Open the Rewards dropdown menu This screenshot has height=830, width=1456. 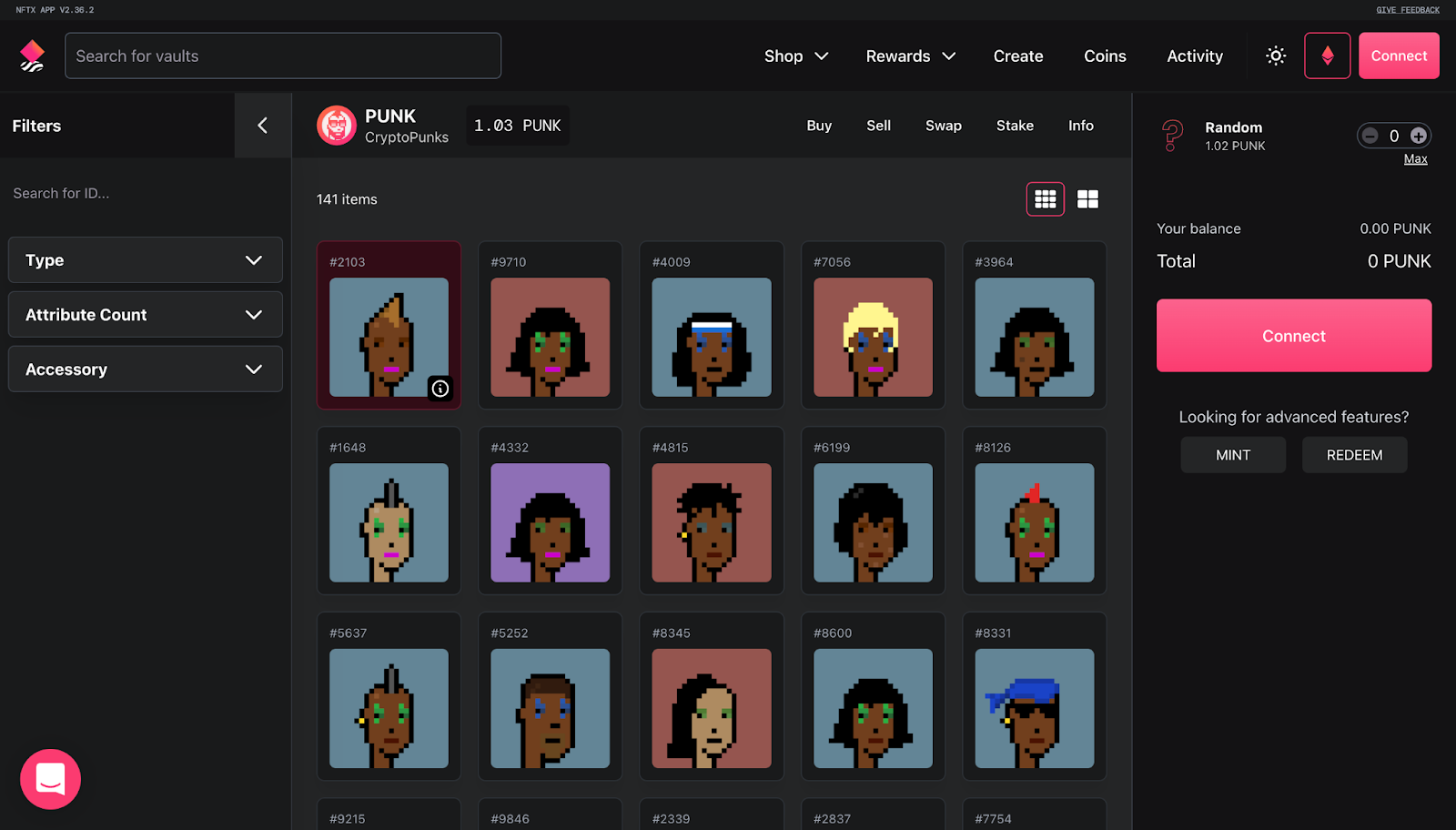coord(911,56)
